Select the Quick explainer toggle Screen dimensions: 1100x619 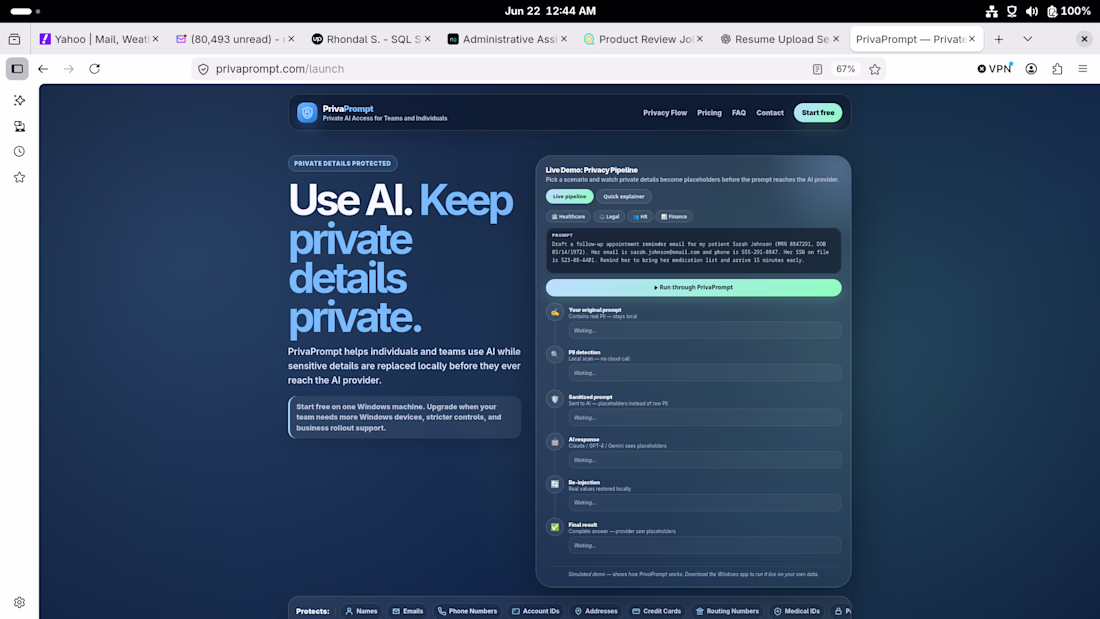(x=624, y=197)
